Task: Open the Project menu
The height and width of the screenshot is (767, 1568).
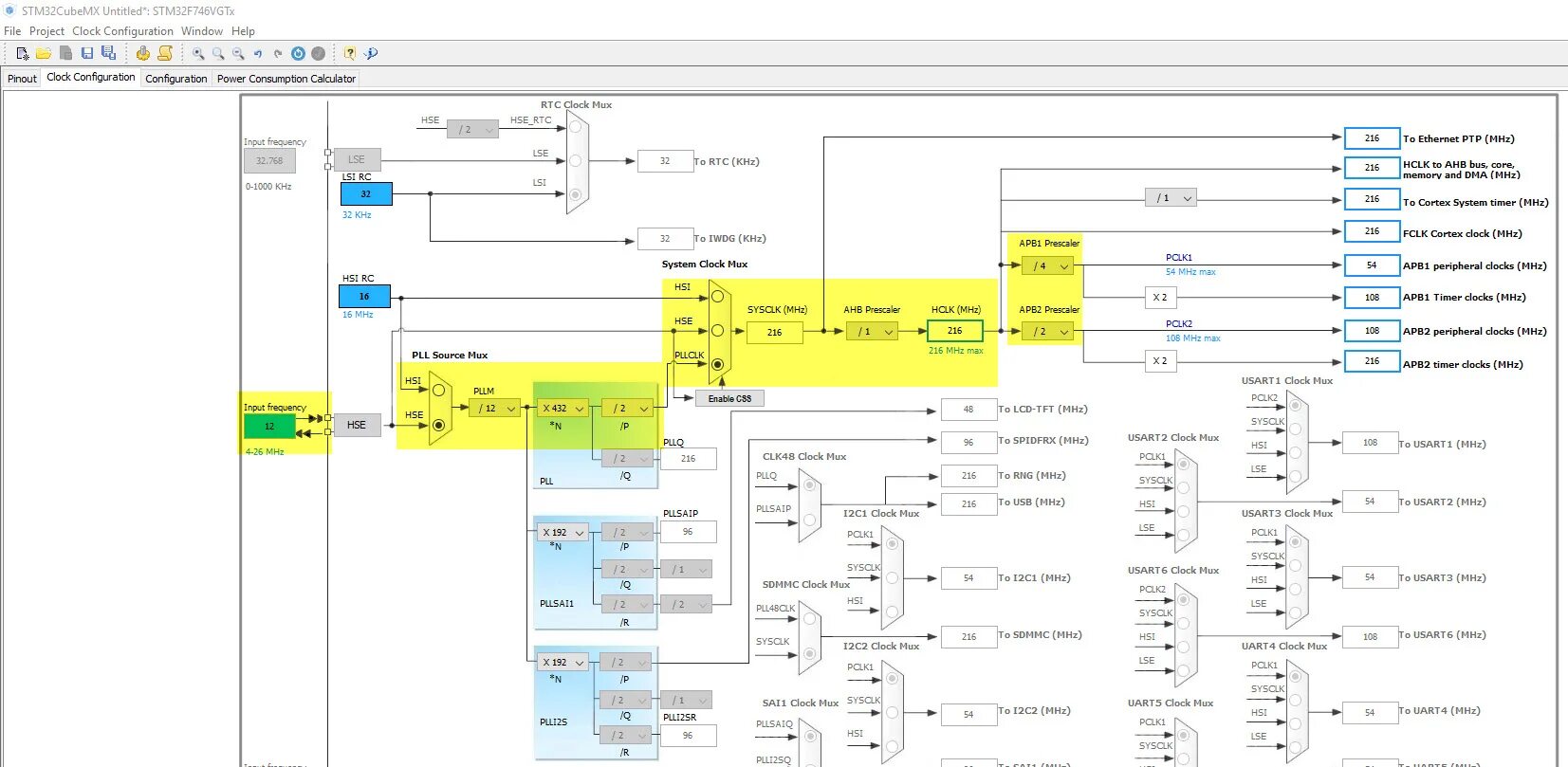Action: point(47,30)
